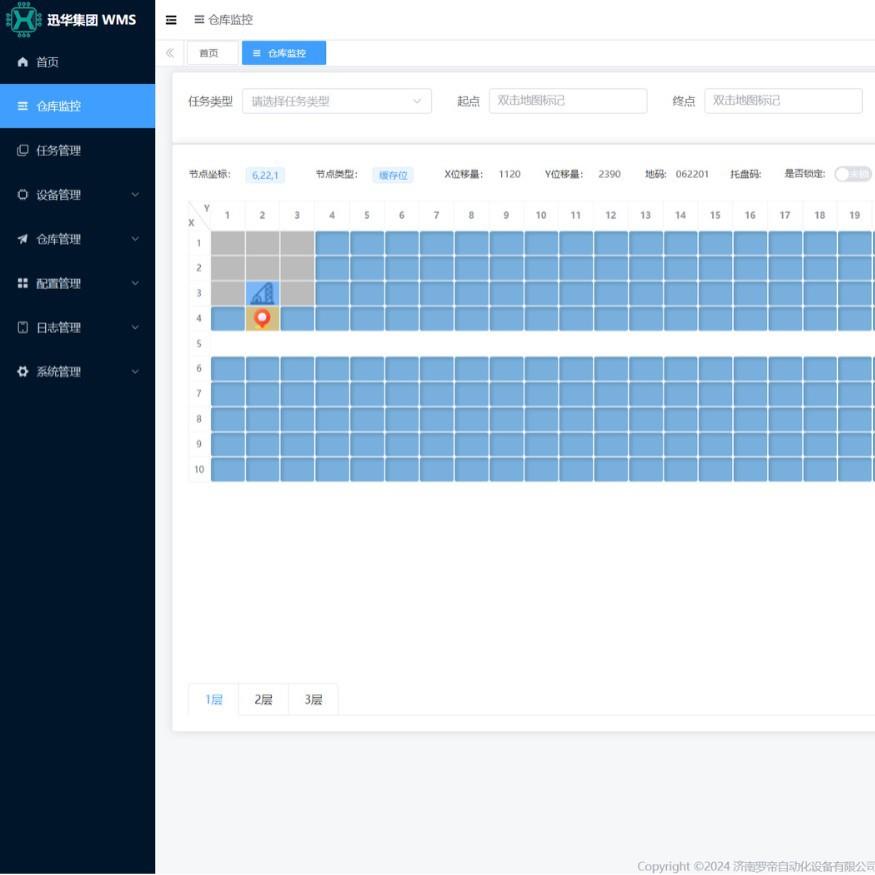
Task: Click the 地码 value 062201
Action: click(692, 174)
